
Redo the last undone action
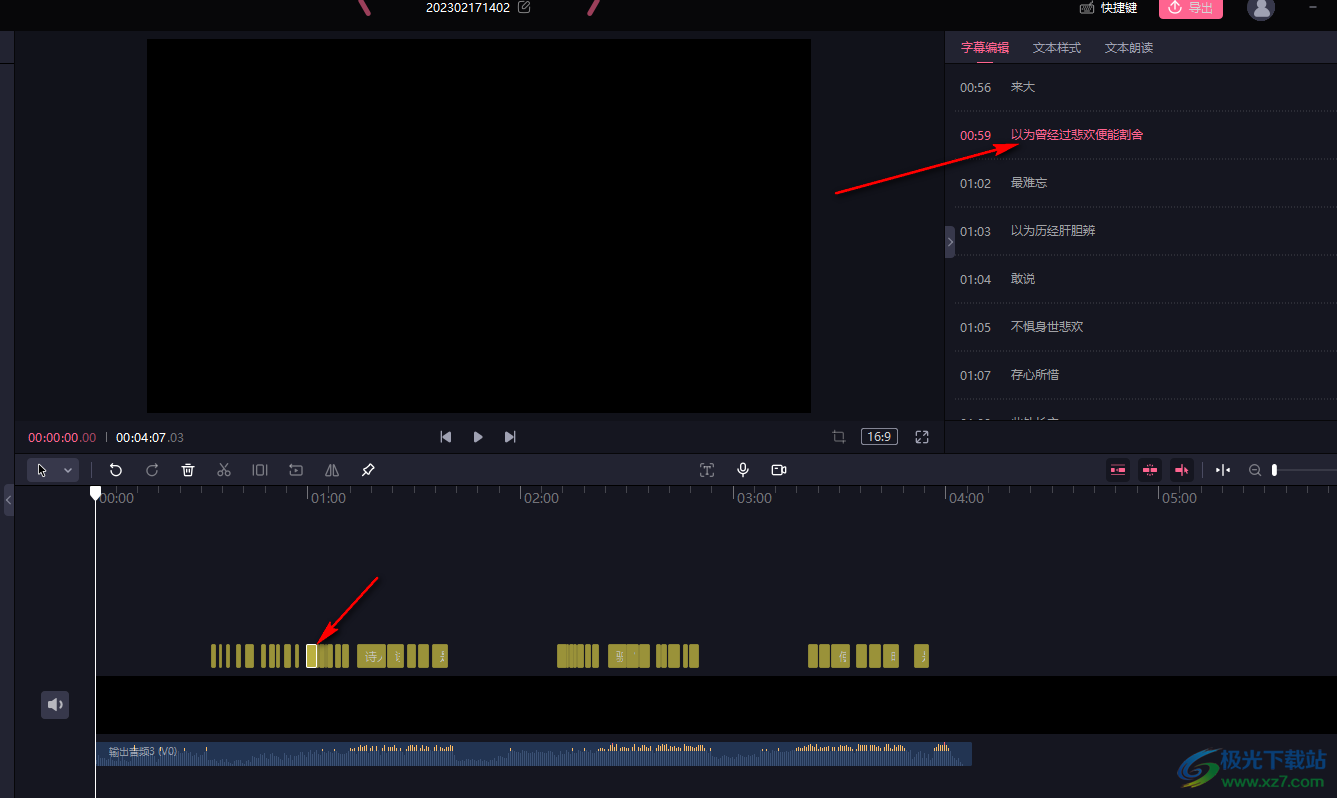pos(152,470)
